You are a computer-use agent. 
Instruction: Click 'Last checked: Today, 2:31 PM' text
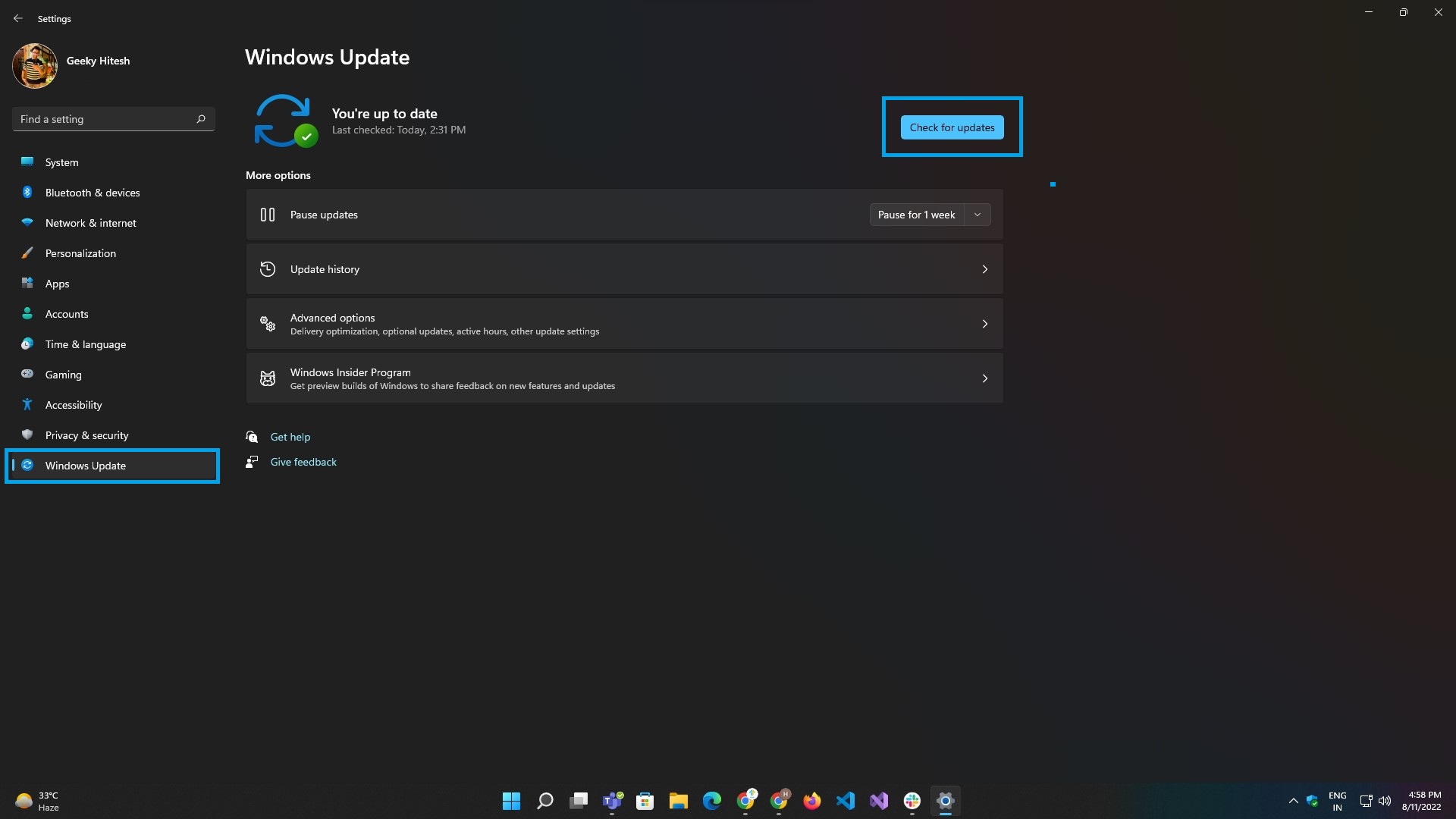pos(399,130)
